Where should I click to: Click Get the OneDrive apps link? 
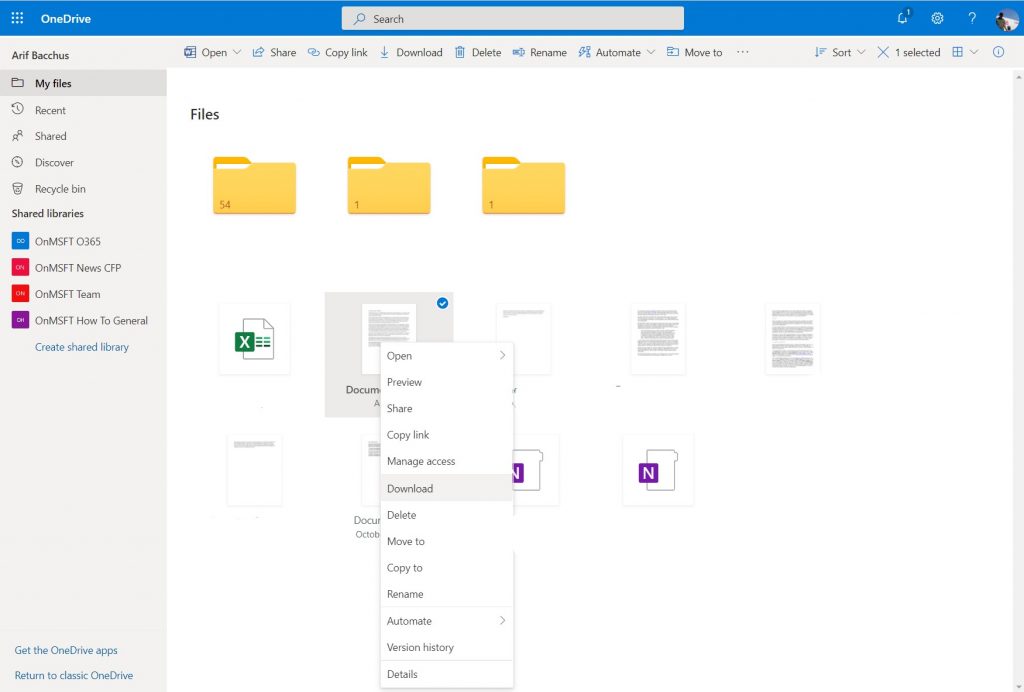click(x=66, y=650)
